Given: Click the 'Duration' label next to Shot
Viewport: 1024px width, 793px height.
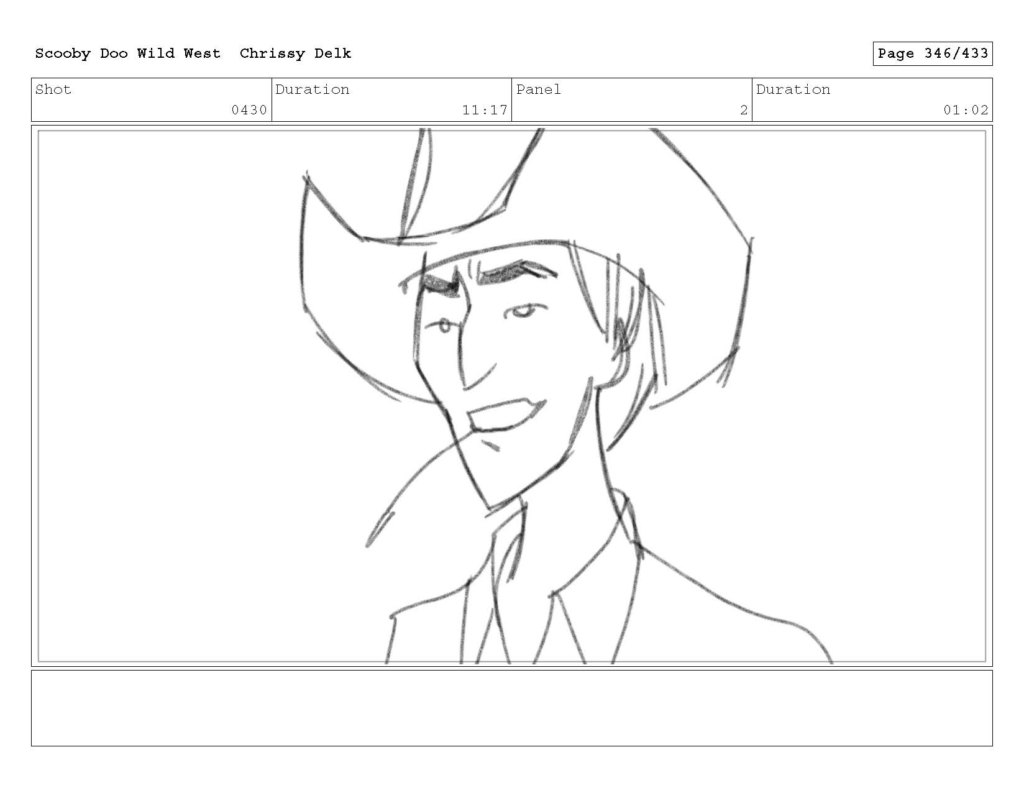Looking at the screenshot, I should pos(312,89).
